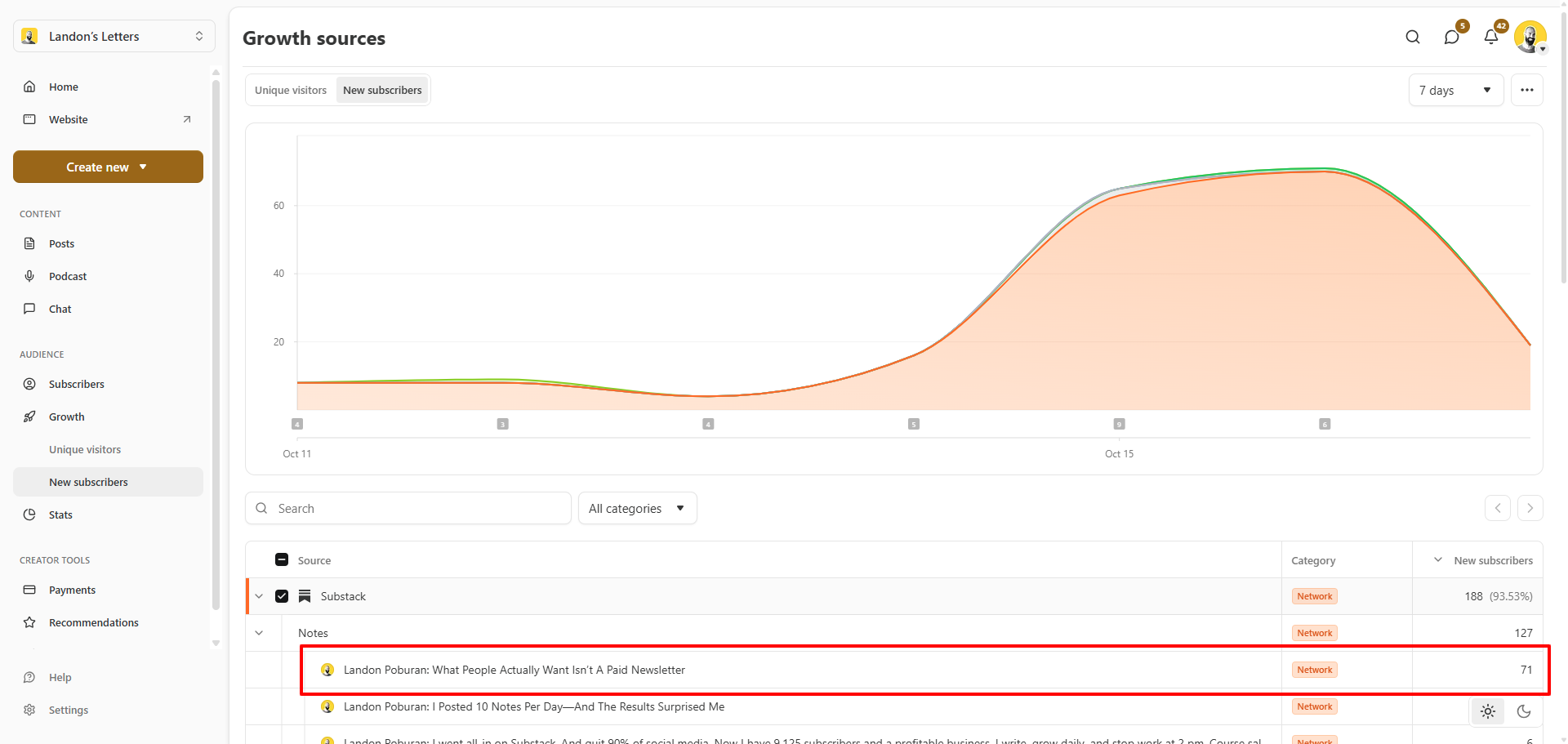This screenshot has width=1568, height=744.
Task: Click Network tag on Substack row
Action: point(1315,596)
